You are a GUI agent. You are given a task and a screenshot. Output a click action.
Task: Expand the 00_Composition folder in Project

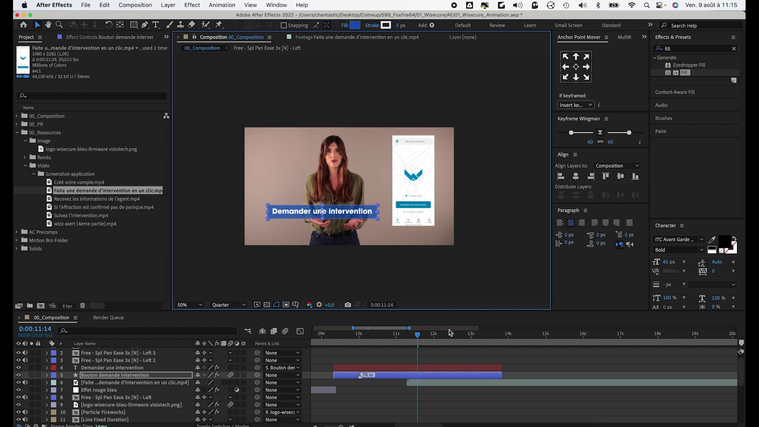[x=17, y=116]
